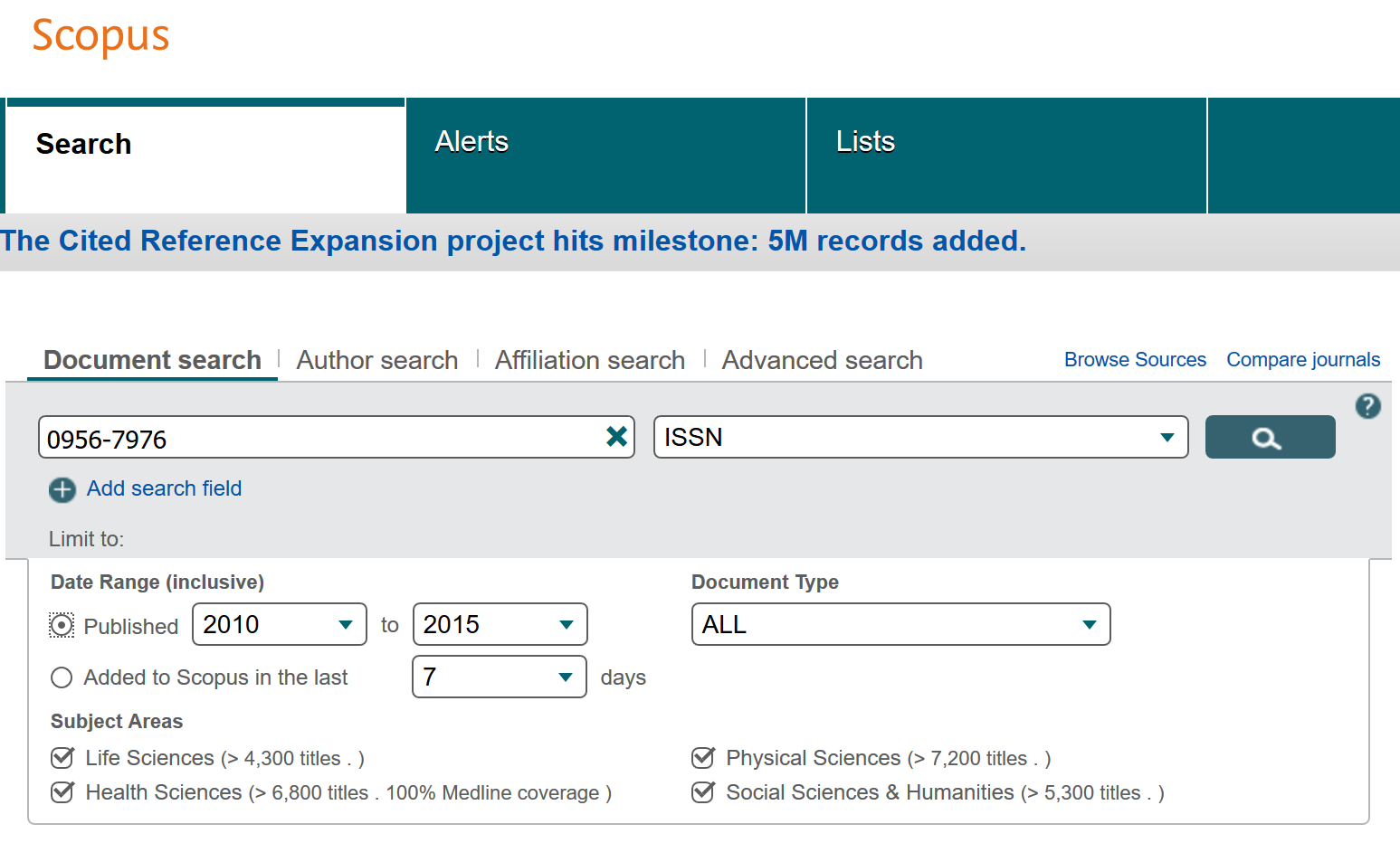
Task: Click the Scopus logo
Action: (x=100, y=35)
